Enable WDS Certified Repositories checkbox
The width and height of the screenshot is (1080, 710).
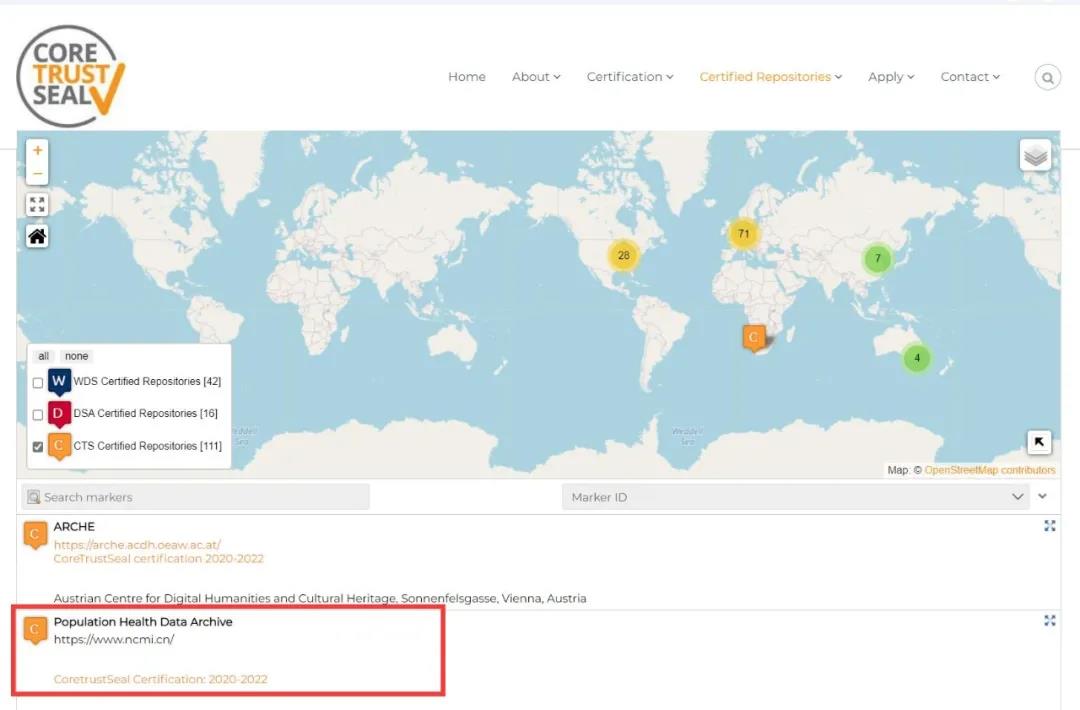coord(38,382)
